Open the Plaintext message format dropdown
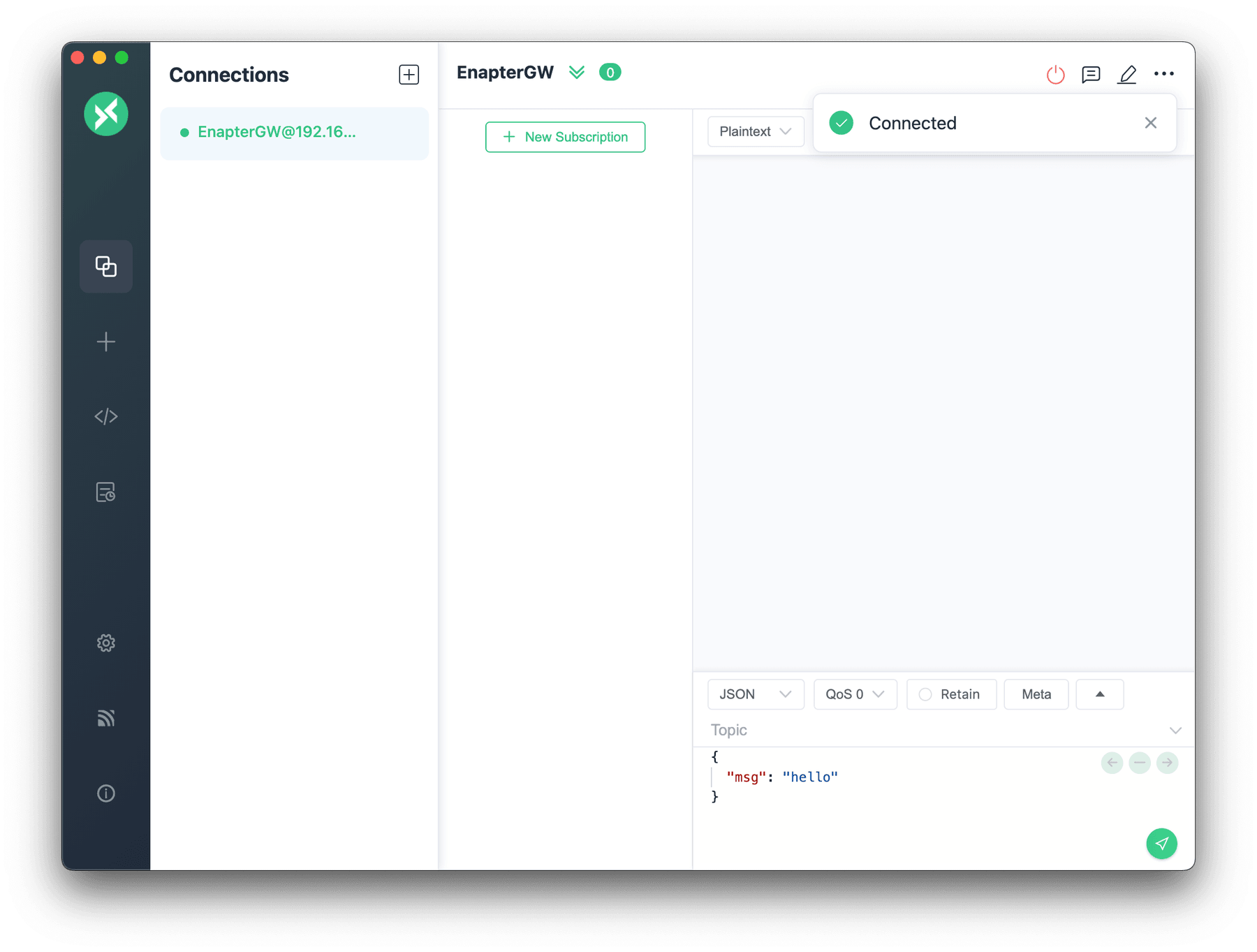This screenshot has height=952, width=1257. point(755,131)
